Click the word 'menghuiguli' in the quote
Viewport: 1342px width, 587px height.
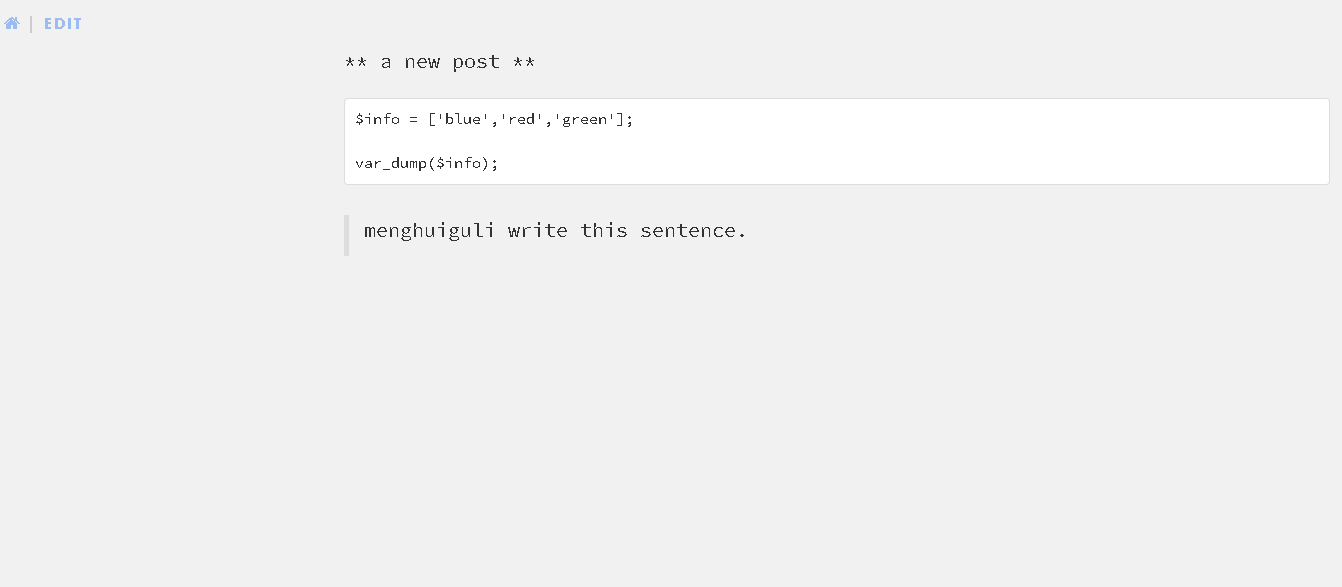coord(429,231)
